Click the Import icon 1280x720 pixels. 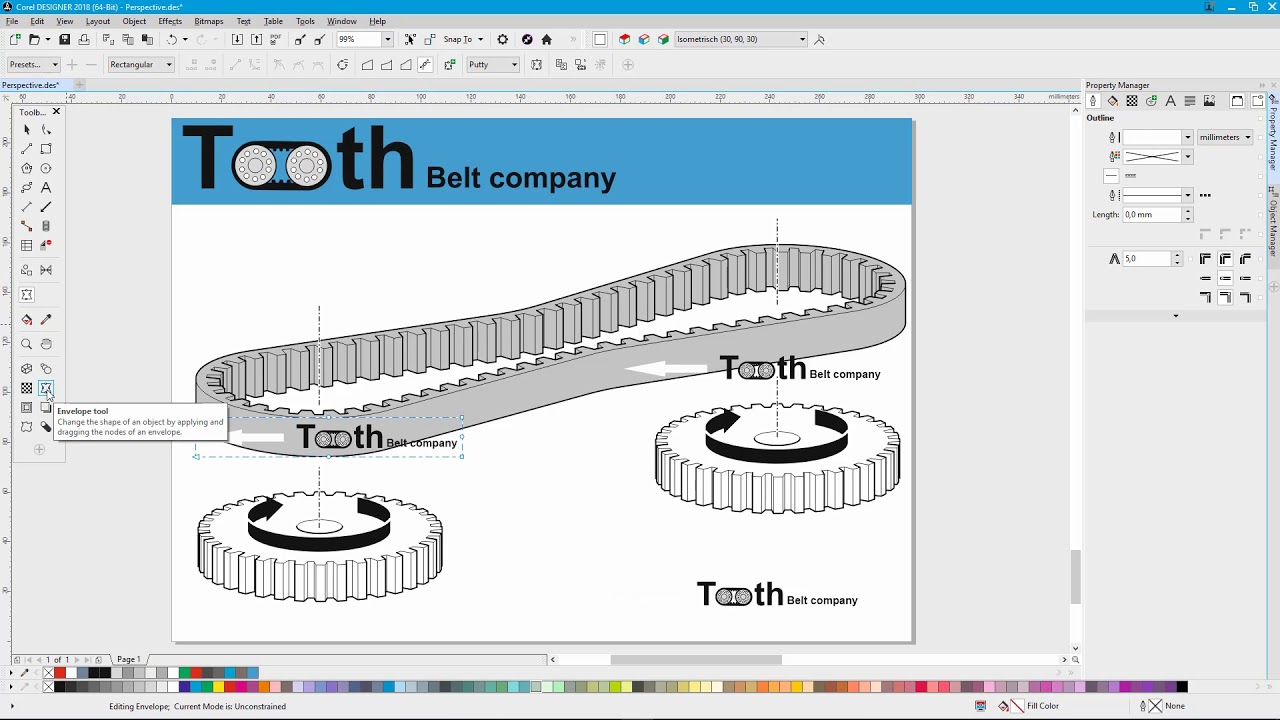tap(237, 40)
